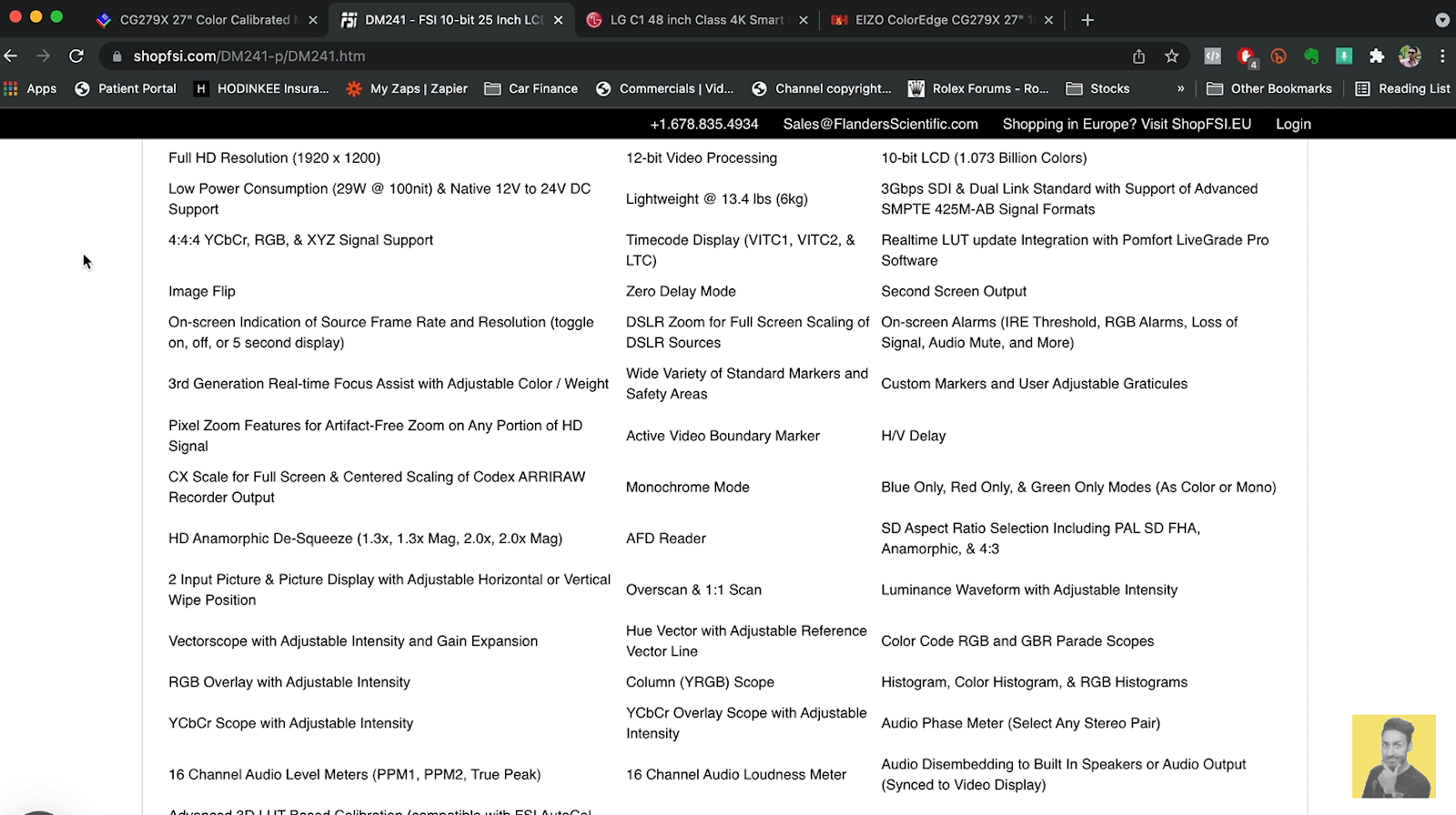Reload the page with the refresh icon
The width and height of the screenshot is (1456, 815).
(76, 56)
